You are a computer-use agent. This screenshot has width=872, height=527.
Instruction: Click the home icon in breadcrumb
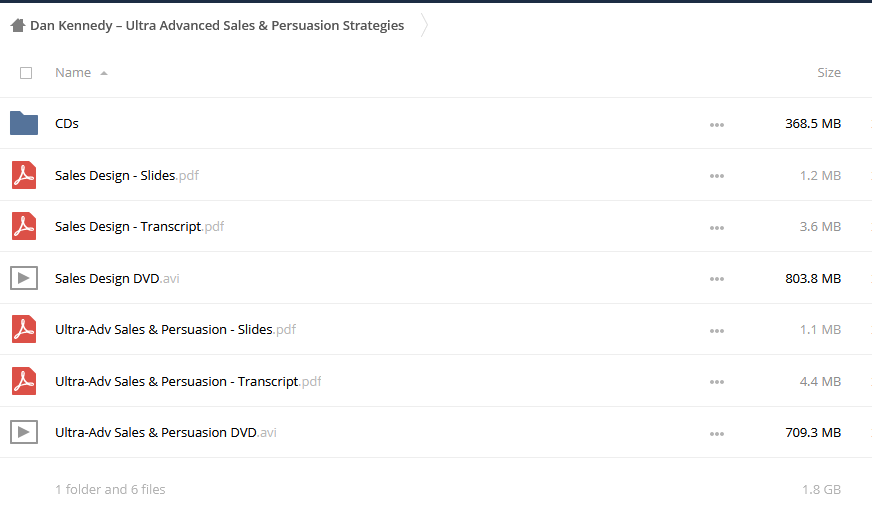click(x=18, y=25)
